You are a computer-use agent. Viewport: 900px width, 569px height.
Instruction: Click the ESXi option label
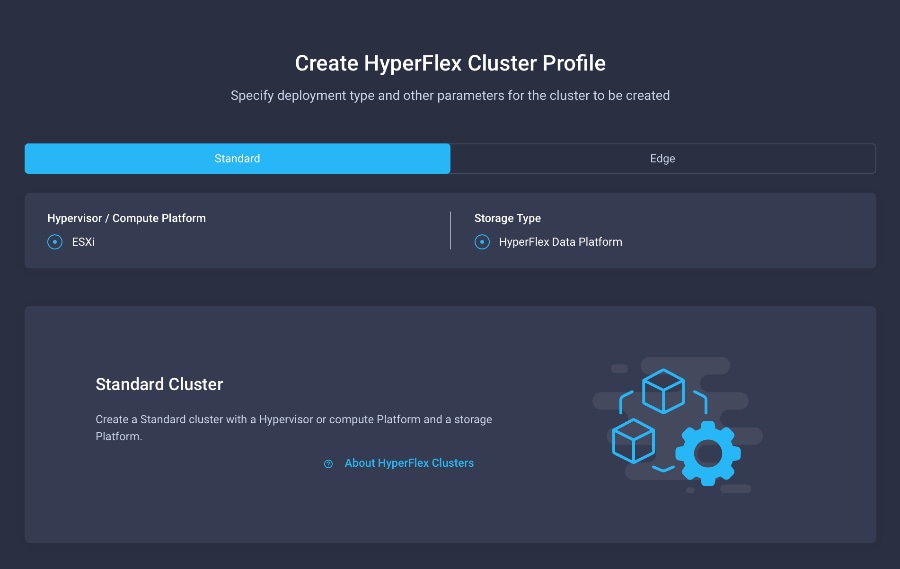point(83,242)
